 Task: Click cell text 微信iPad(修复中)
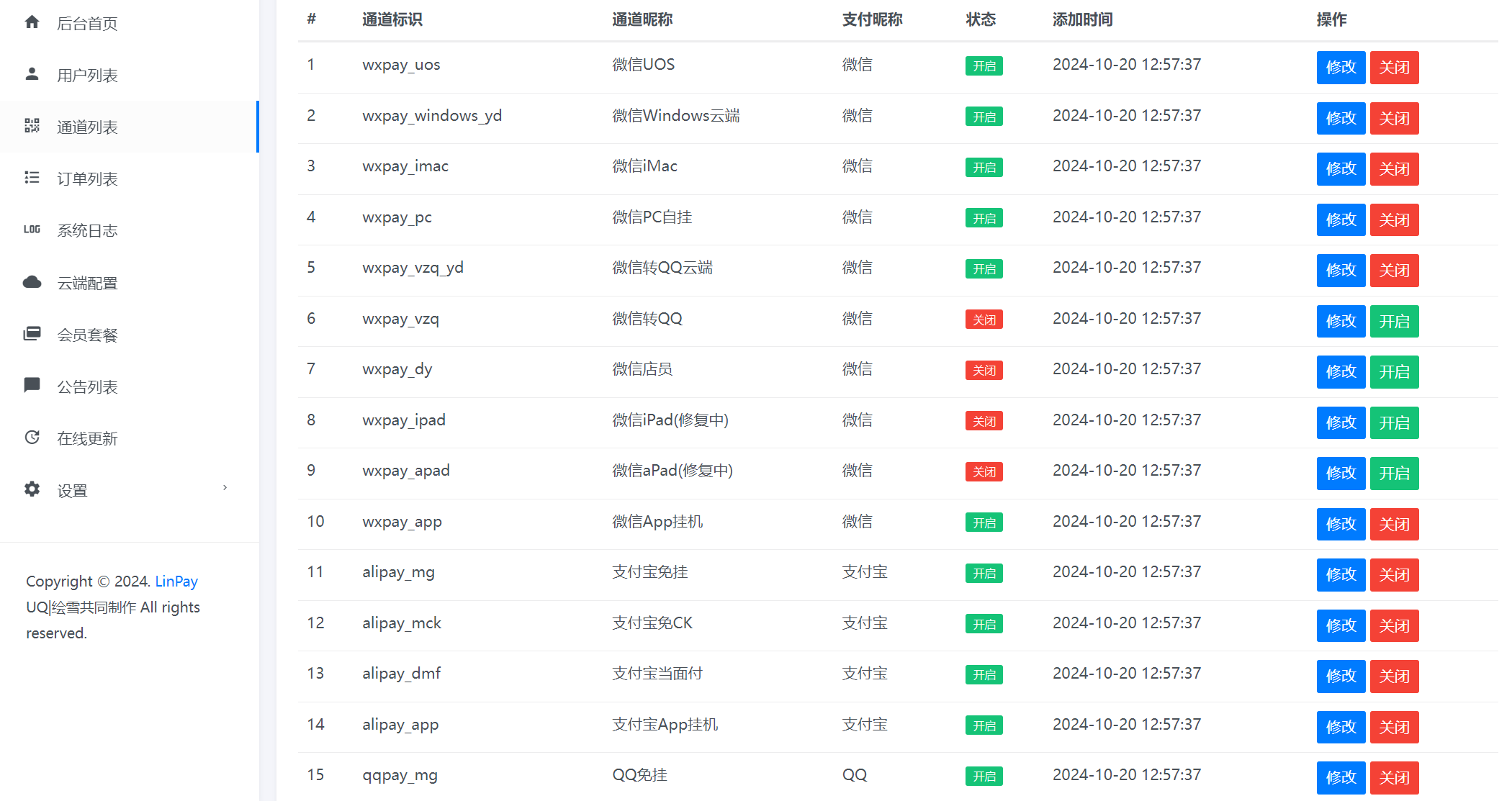click(670, 420)
